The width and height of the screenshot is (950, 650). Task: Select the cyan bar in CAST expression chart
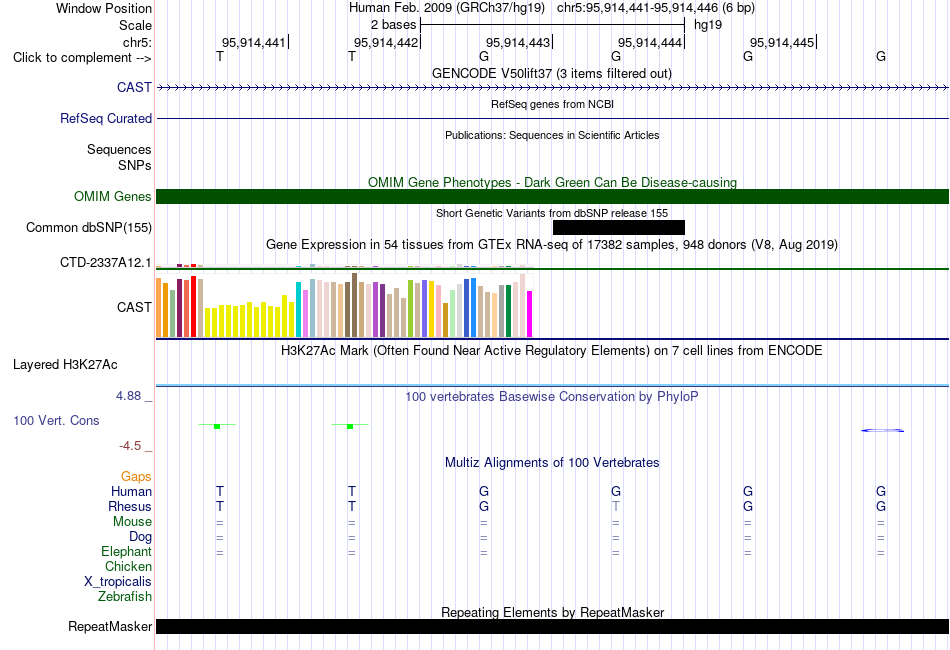point(298,310)
